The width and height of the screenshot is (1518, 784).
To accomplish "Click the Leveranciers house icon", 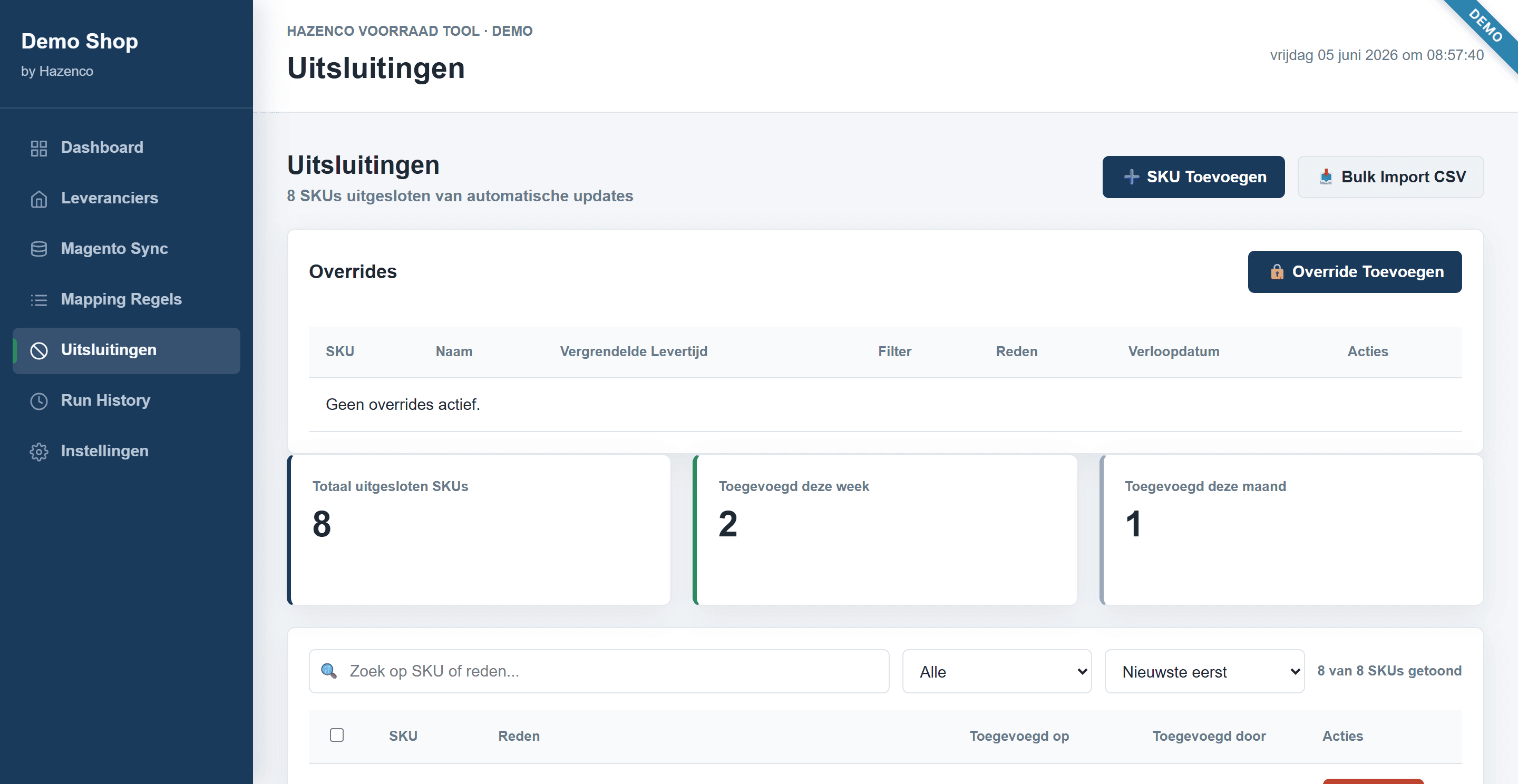I will (39, 199).
